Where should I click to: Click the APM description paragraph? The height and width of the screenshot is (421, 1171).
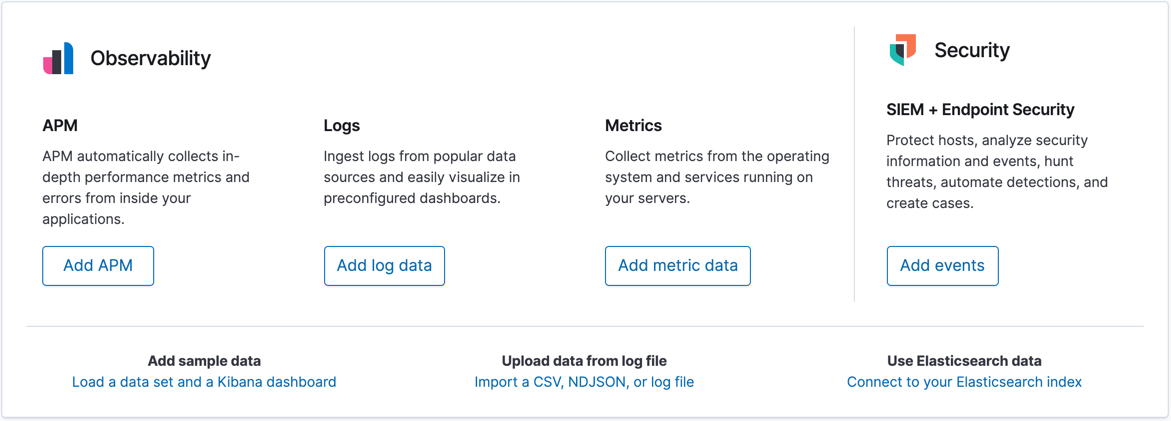pyautogui.click(x=146, y=188)
